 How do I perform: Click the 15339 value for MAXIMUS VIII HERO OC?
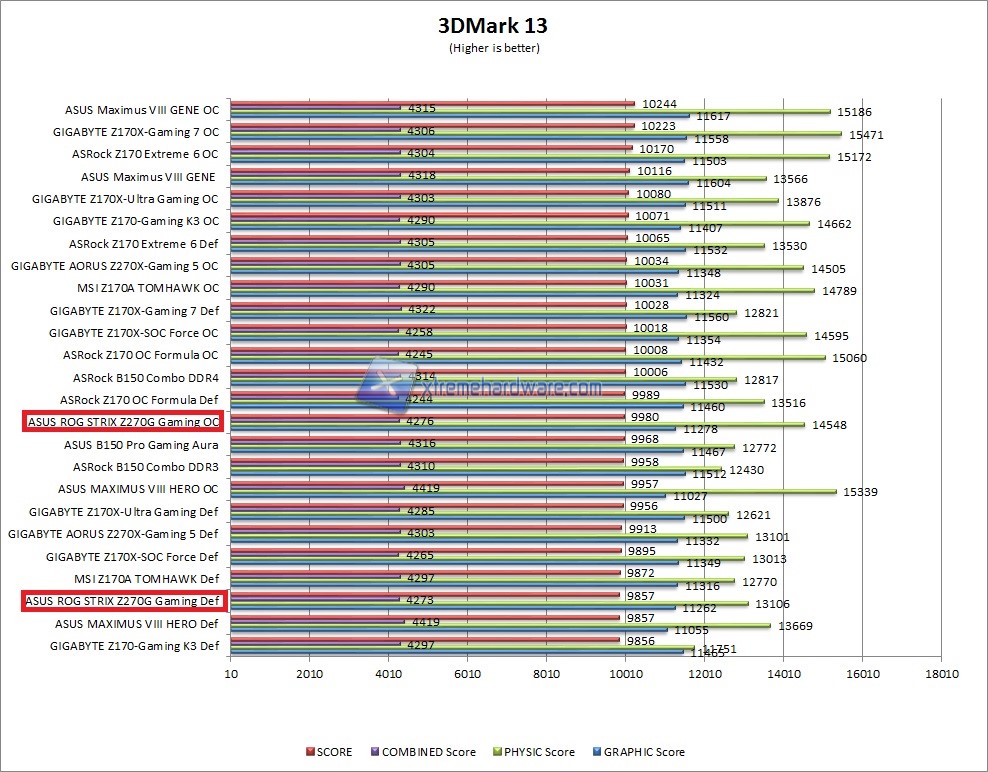click(x=859, y=491)
